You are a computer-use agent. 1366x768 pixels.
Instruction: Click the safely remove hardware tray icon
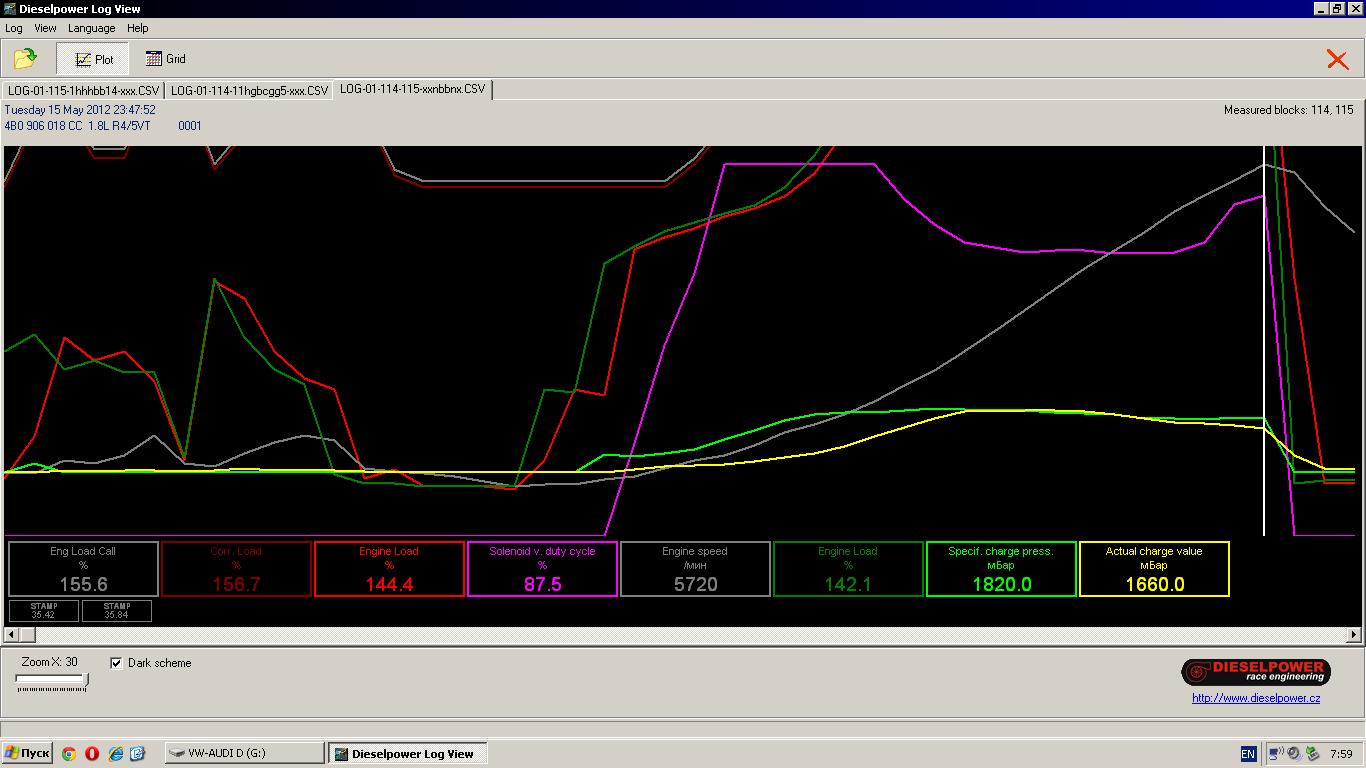click(1311, 754)
